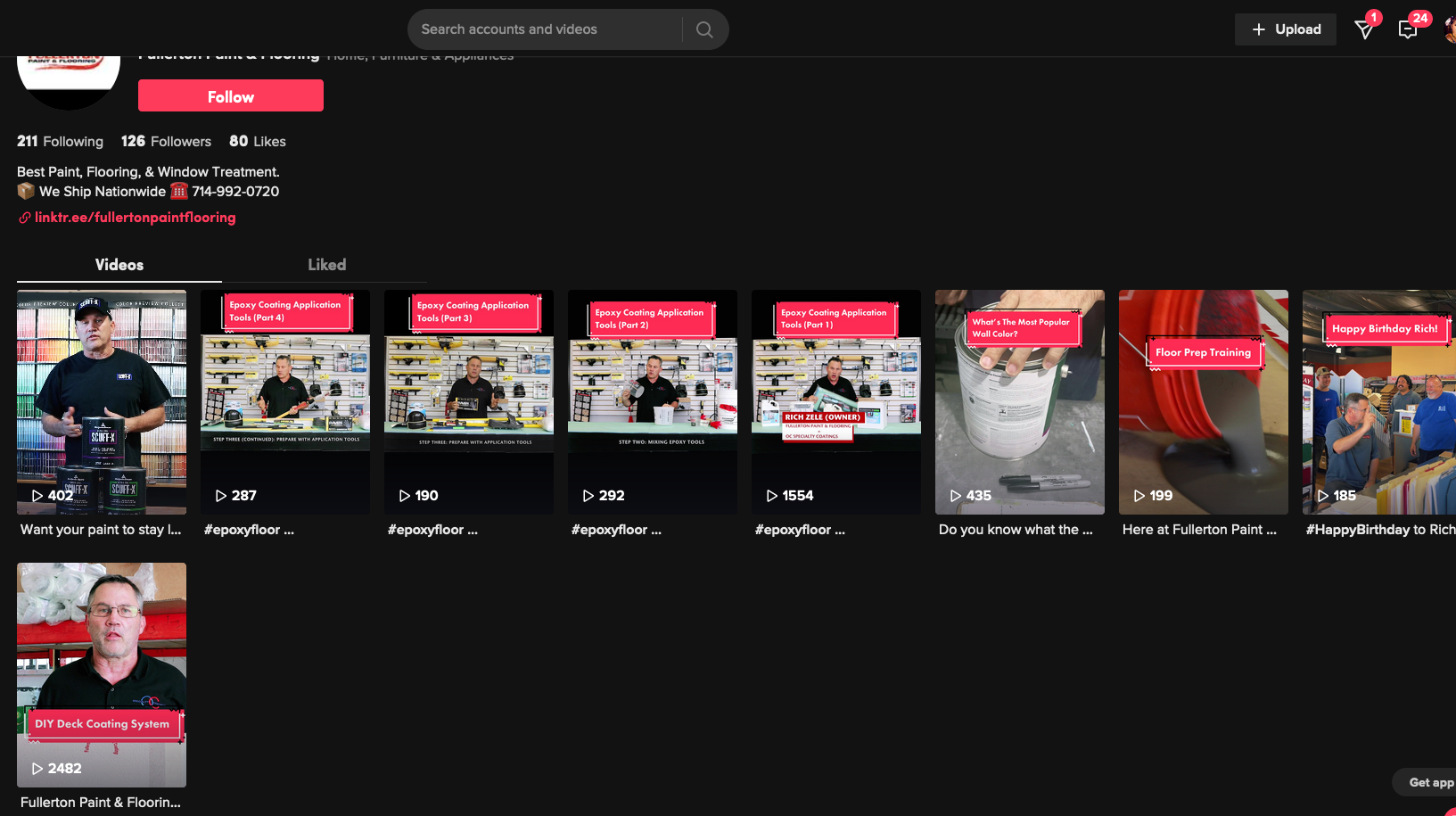1456x816 pixels.
Task: Open the Happy Birthday Rich video
Action: pyautogui.click(x=1379, y=402)
